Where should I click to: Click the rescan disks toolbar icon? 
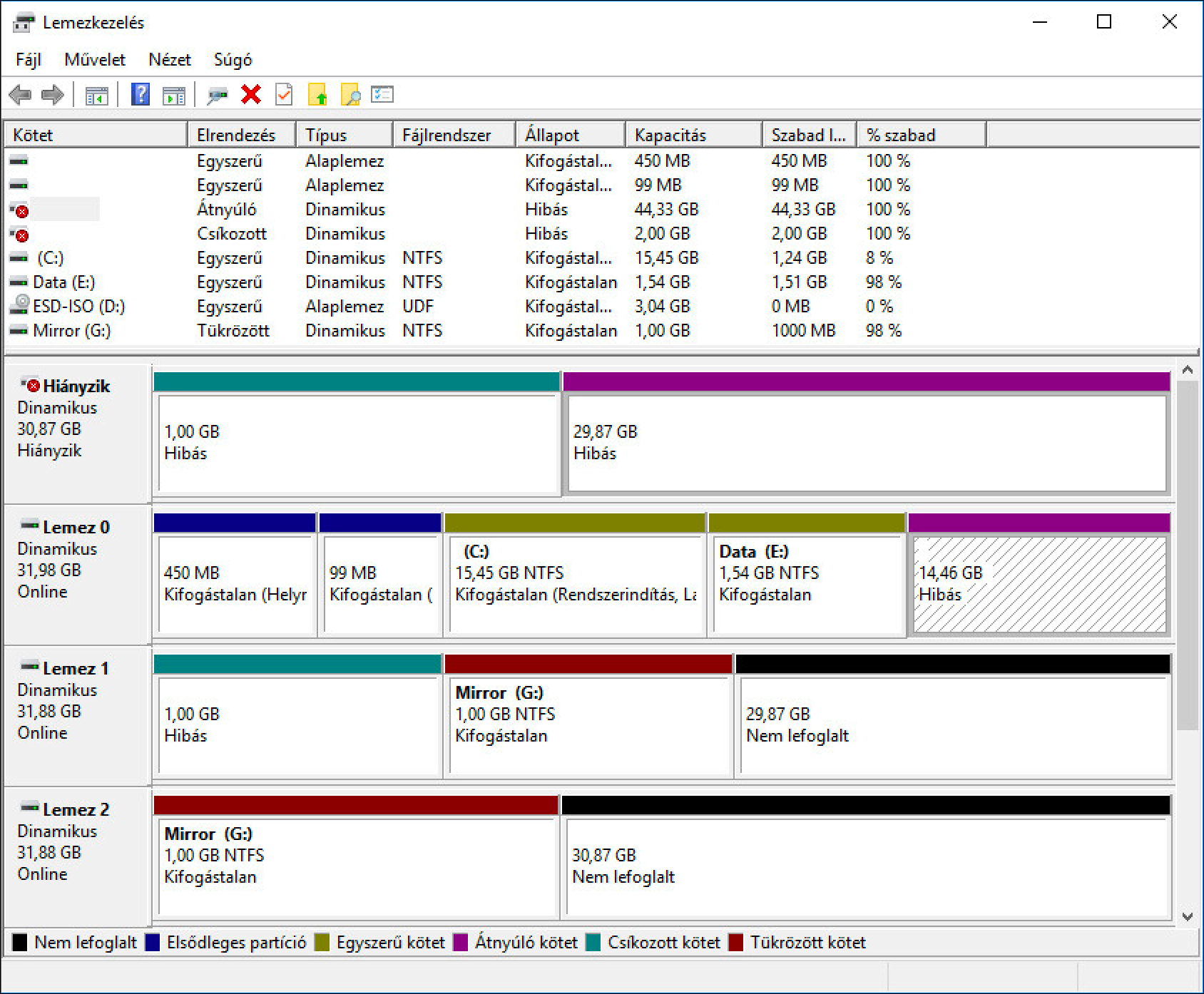218,95
